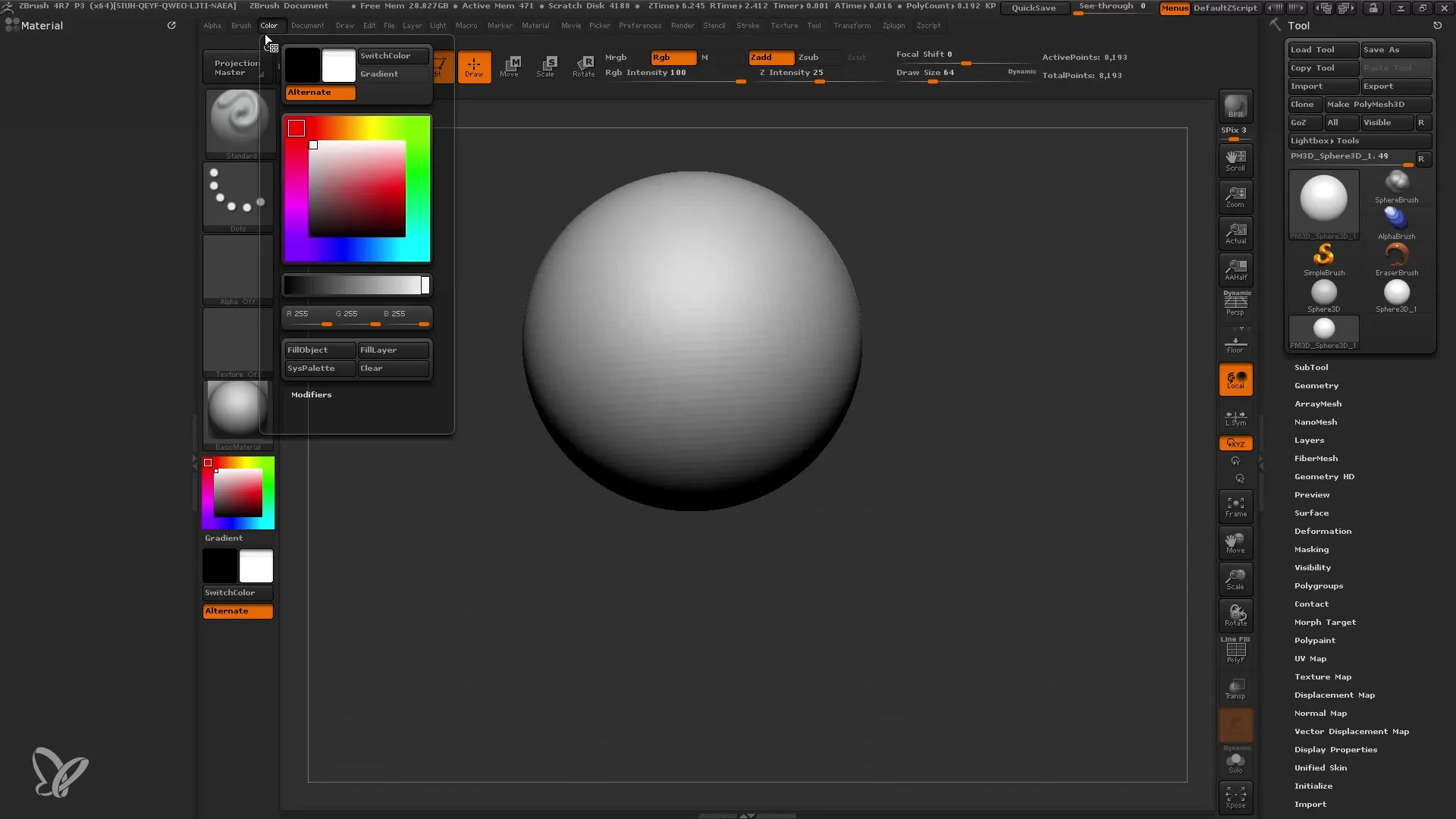1456x819 pixels.
Task: Drag the R value slider to adjust red
Action: (325, 325)
